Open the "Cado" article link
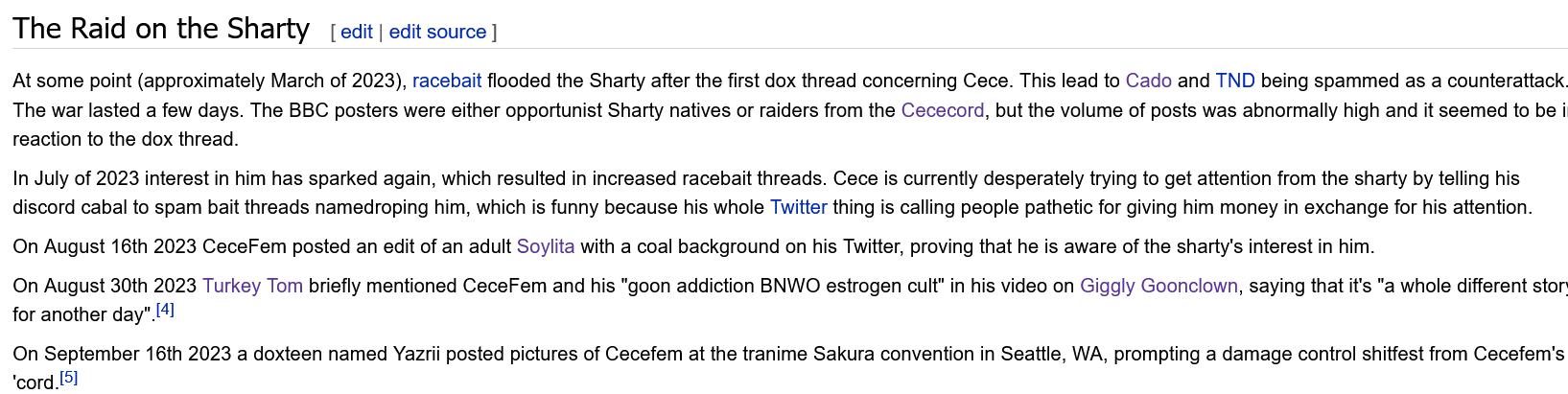The width and height of the screenshot is (1568, 394). [1148, 81]
